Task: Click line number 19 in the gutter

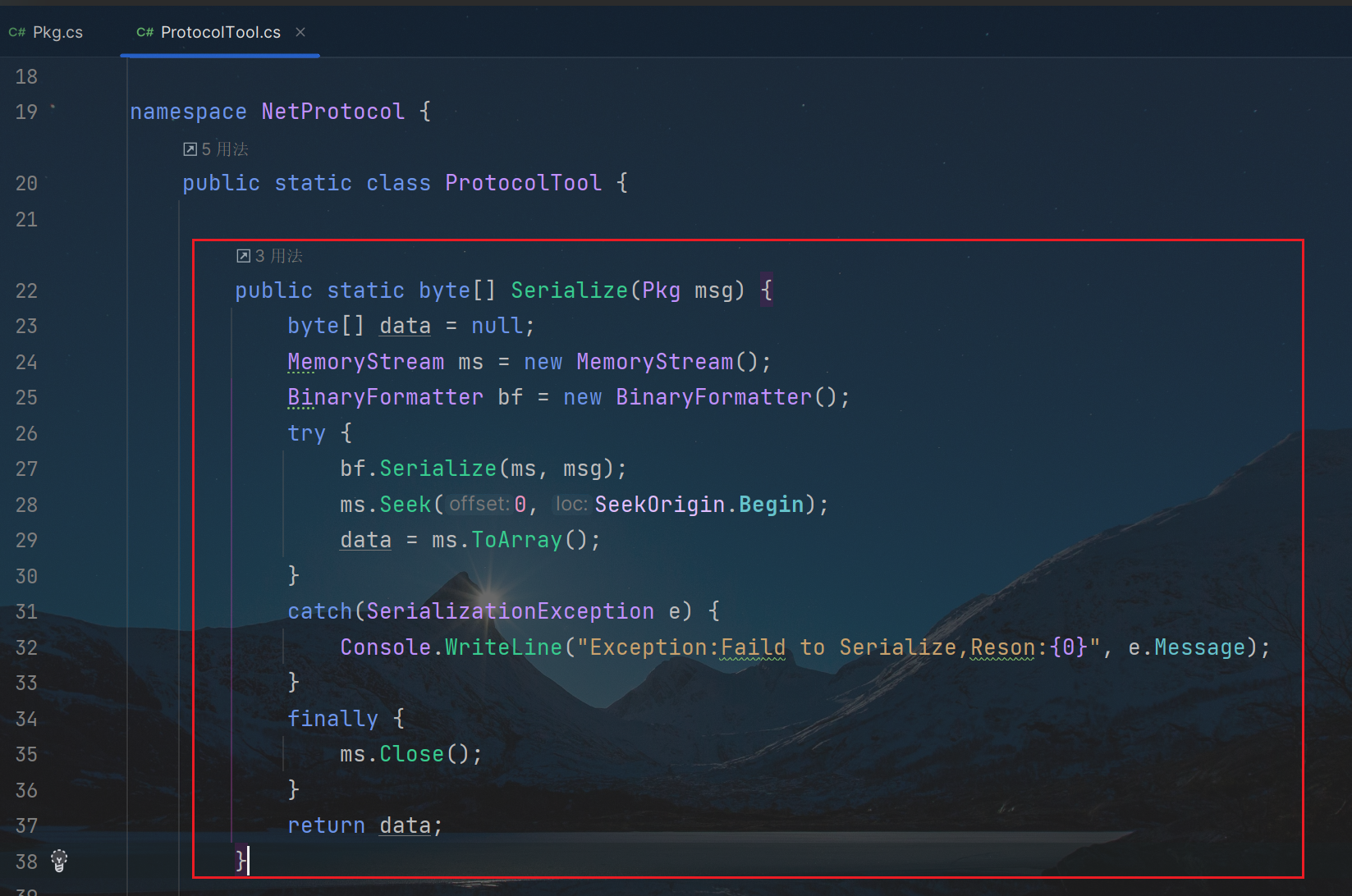Action: click(x=26, y=112)
